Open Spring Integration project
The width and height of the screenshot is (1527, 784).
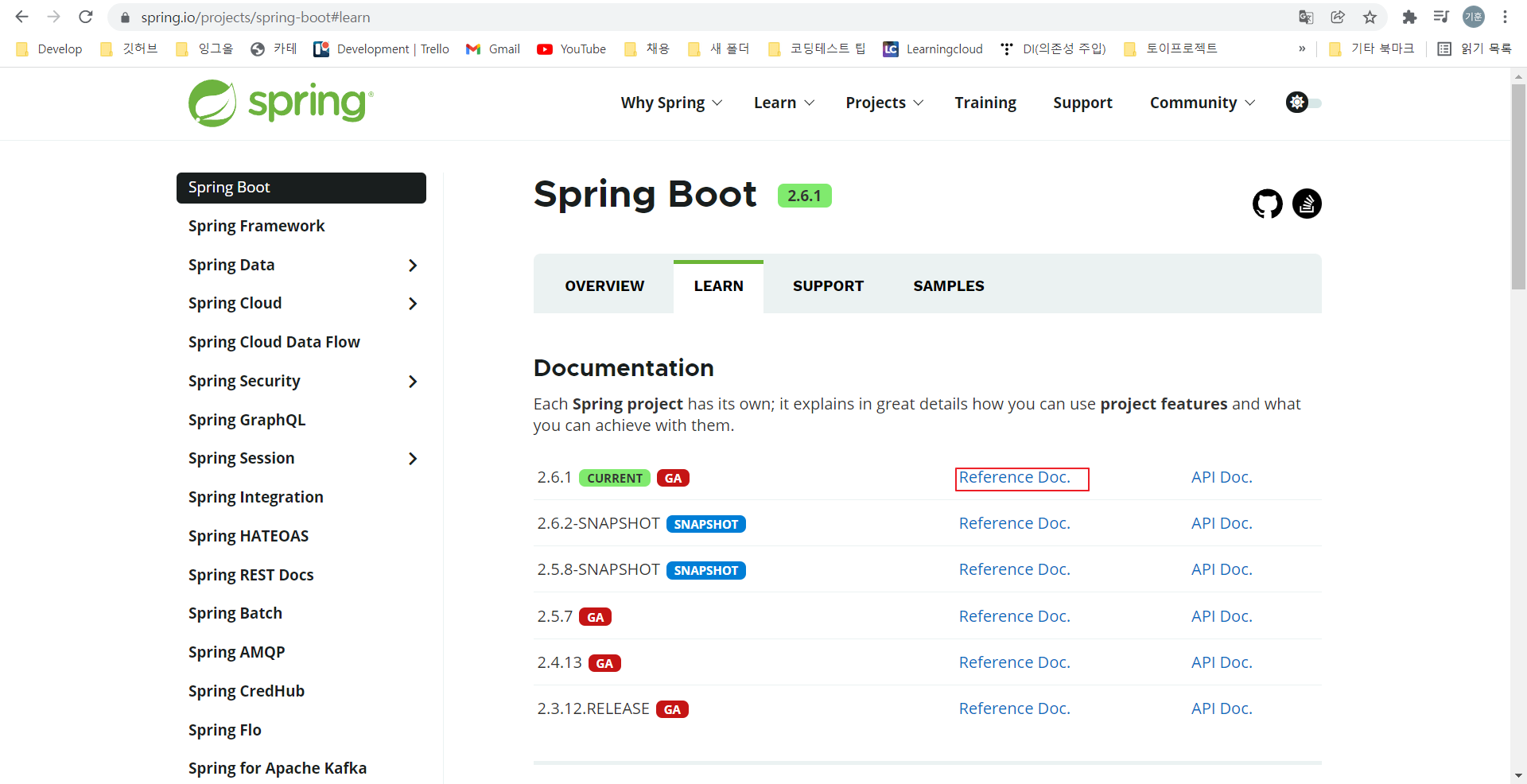(x=255, y=498)
